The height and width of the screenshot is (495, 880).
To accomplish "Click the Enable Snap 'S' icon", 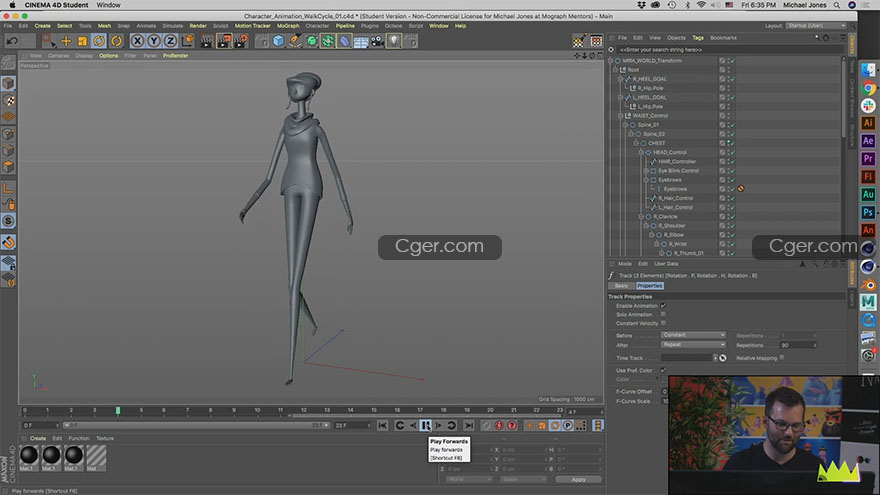I will click(8, 221).
